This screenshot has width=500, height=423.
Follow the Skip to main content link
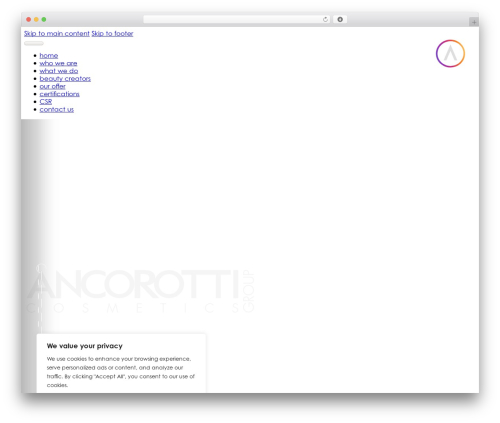[57, 34]
